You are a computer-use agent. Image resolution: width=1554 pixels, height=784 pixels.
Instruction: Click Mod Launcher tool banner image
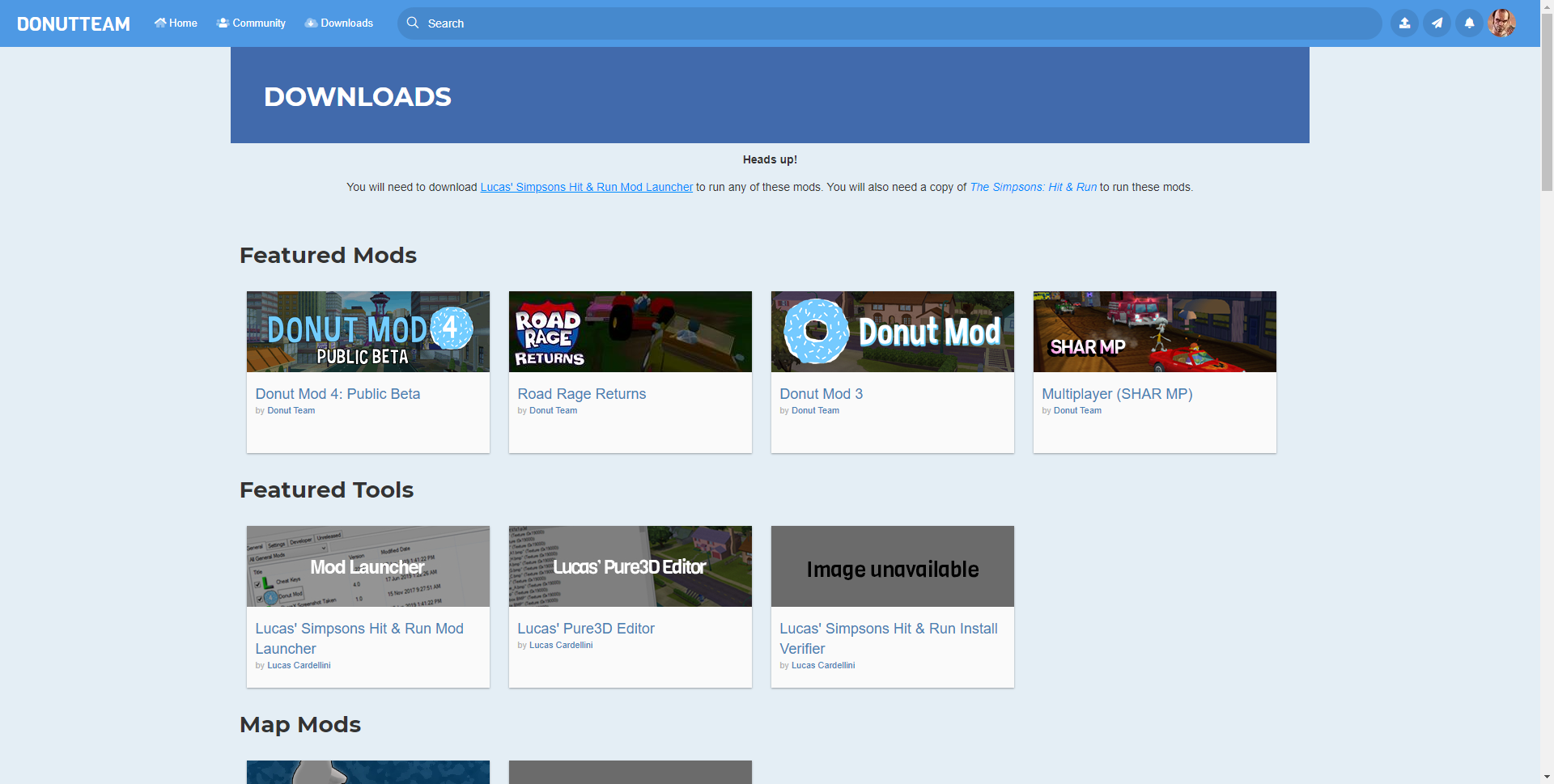pos(368,566)
